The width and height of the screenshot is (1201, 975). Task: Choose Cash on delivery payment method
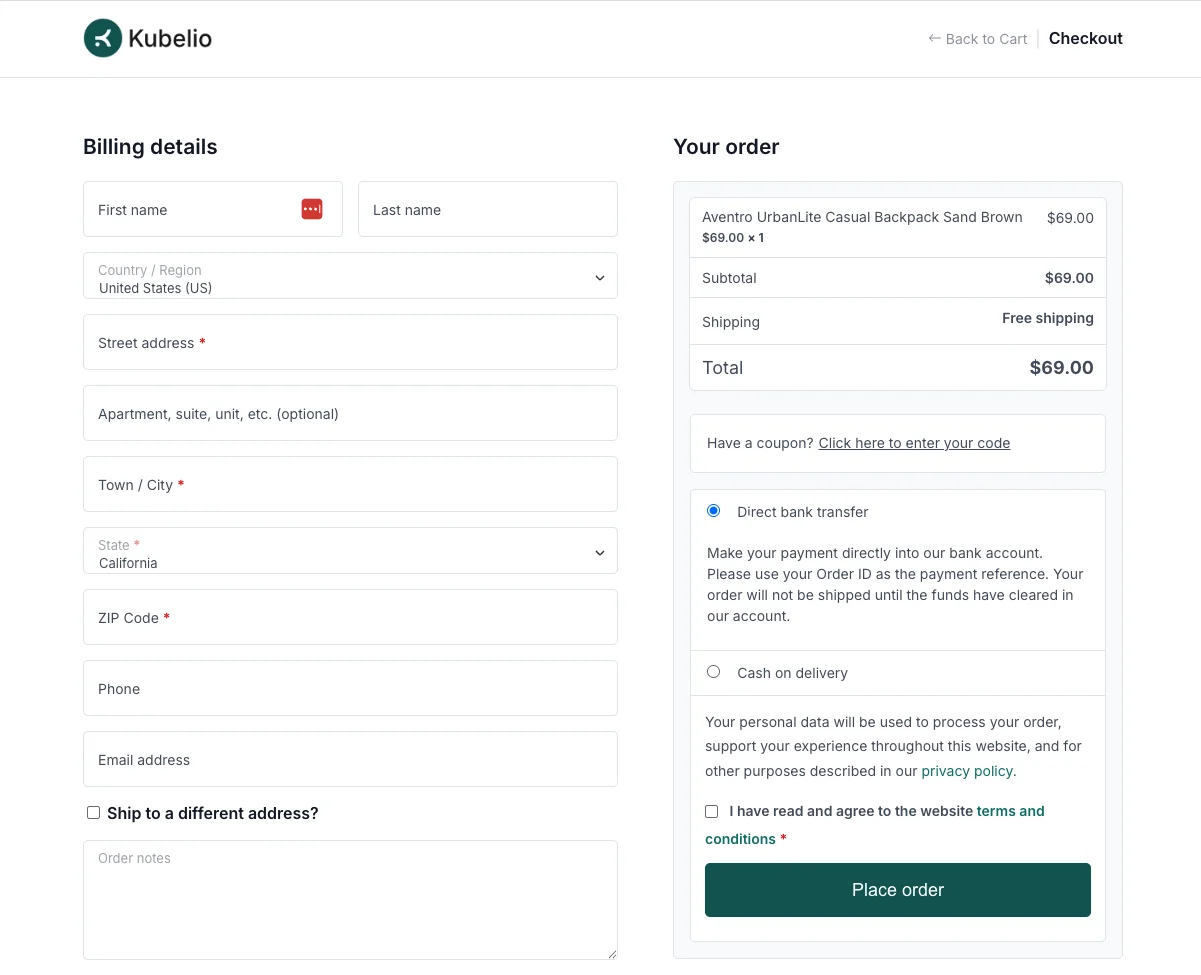pyautogui.click(x=713, y=671)
